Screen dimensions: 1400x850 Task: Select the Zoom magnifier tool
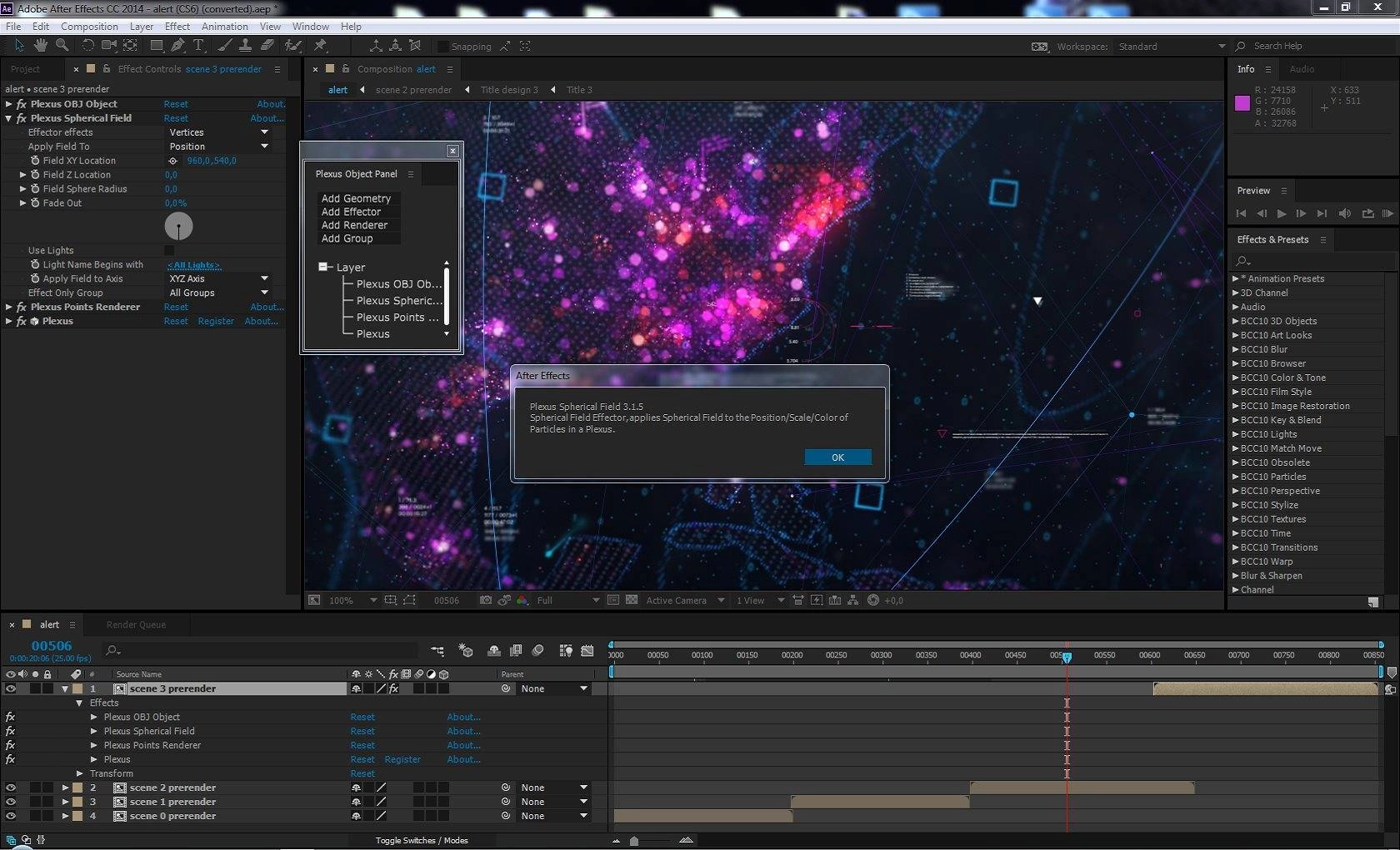(62, 45)
